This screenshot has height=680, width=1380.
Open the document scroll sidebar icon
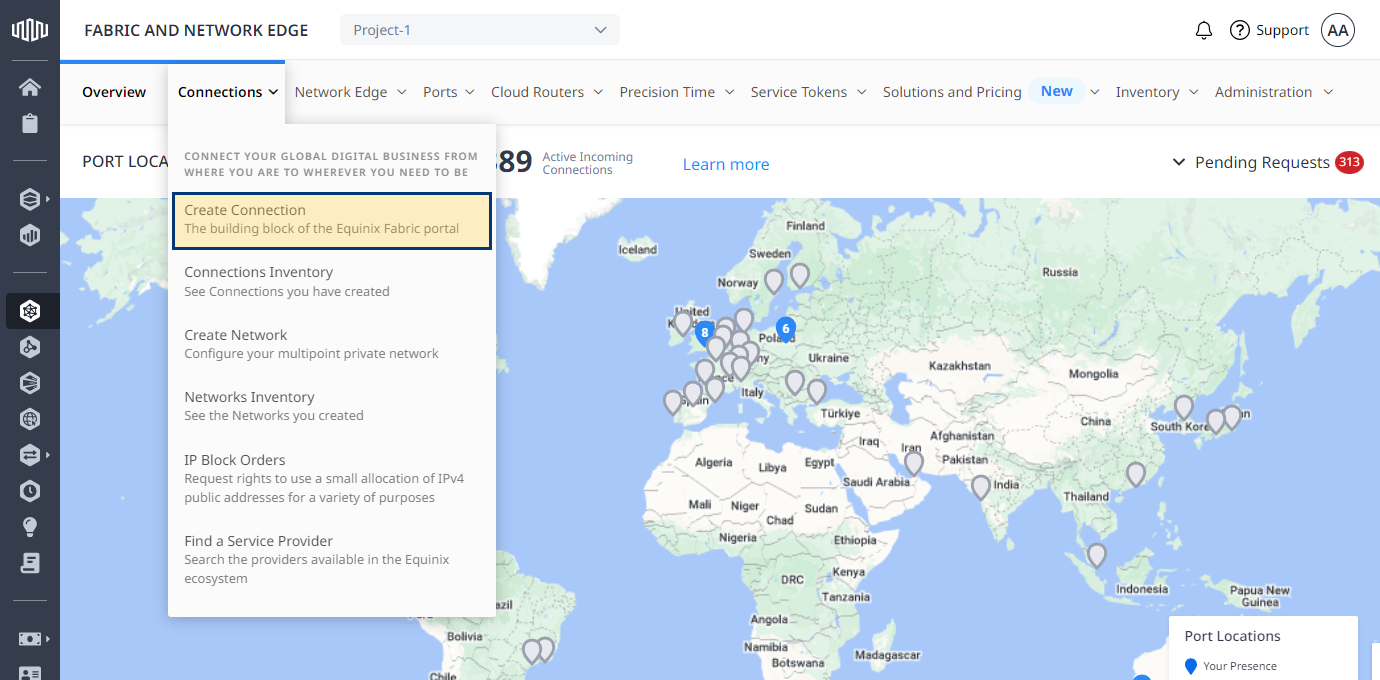point(30,563)
